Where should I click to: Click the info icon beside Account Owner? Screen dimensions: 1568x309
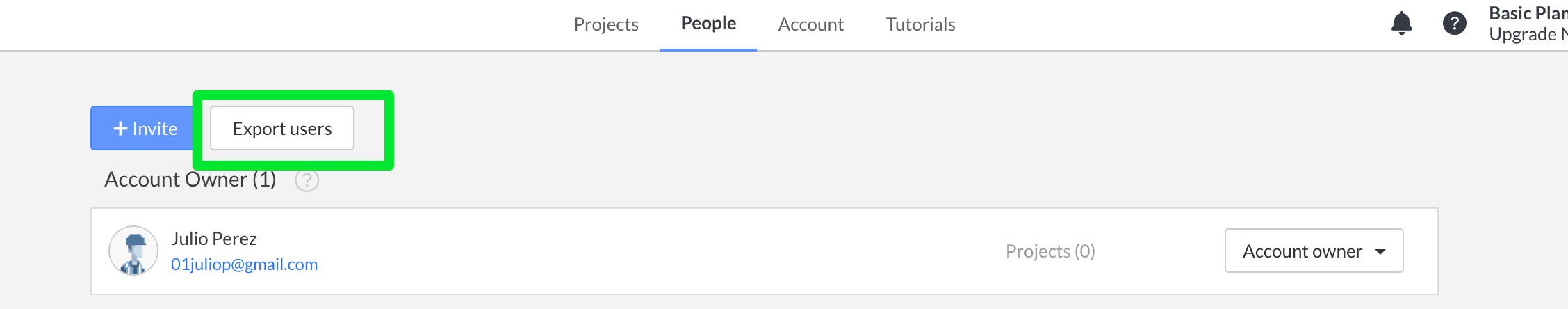coord(307,180)
